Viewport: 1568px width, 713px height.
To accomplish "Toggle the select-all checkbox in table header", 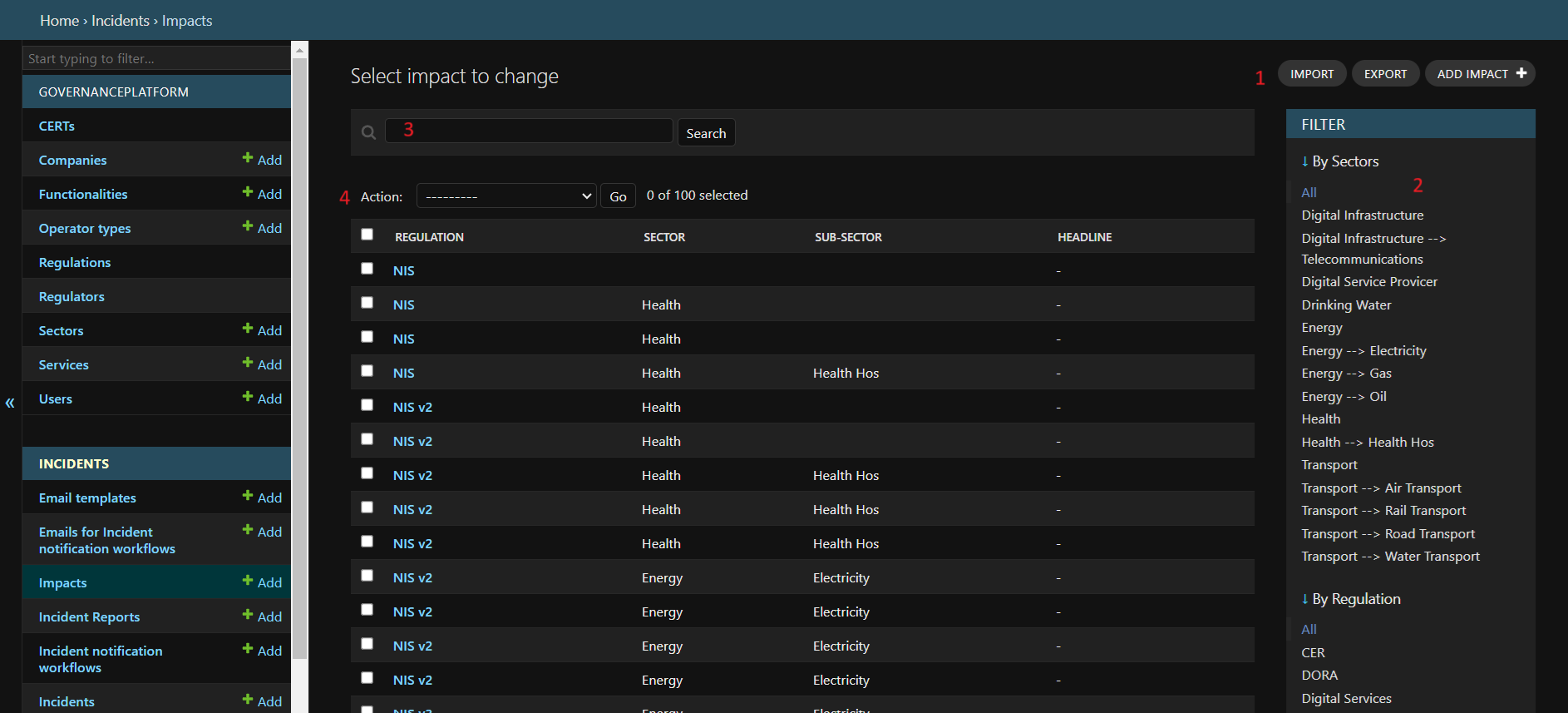I will (x=367, y=235).
